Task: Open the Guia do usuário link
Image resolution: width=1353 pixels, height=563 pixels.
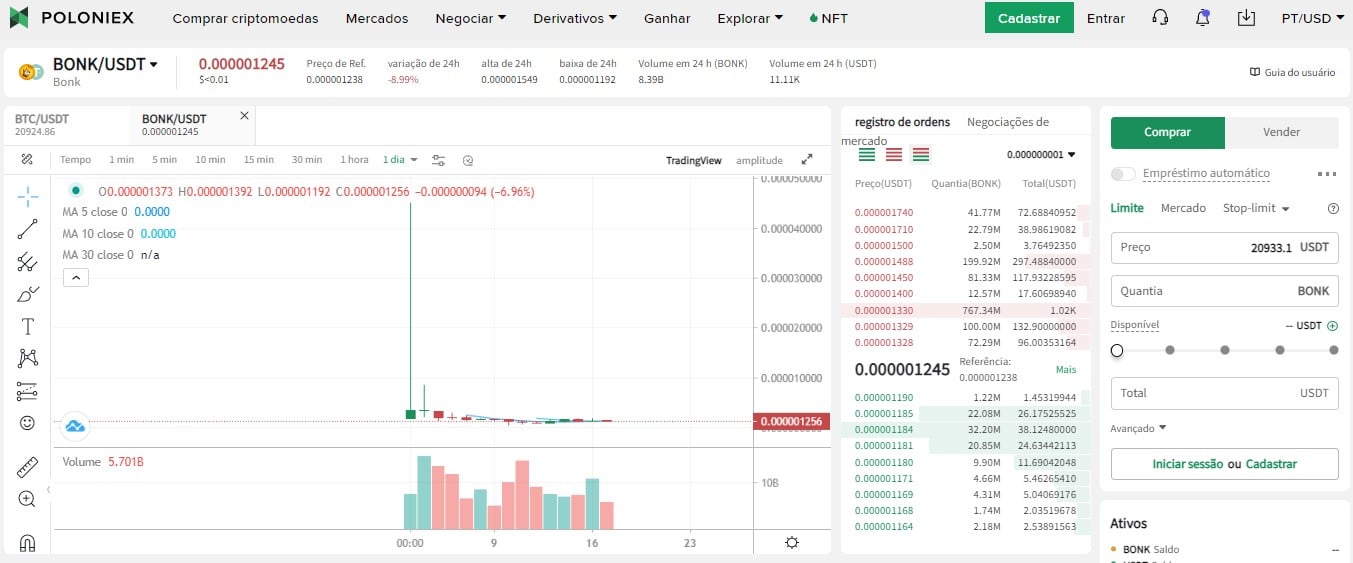Action: [1293, 72]
